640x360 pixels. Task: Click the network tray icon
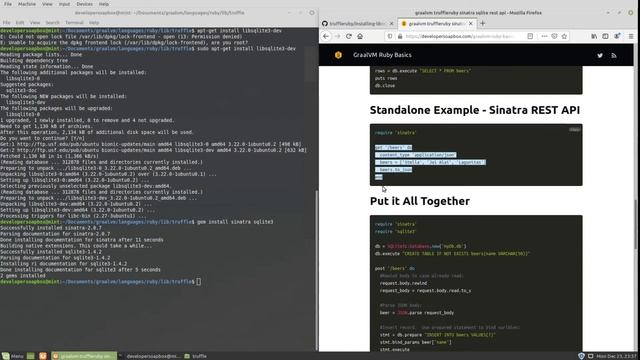click(x=590, y=356)
